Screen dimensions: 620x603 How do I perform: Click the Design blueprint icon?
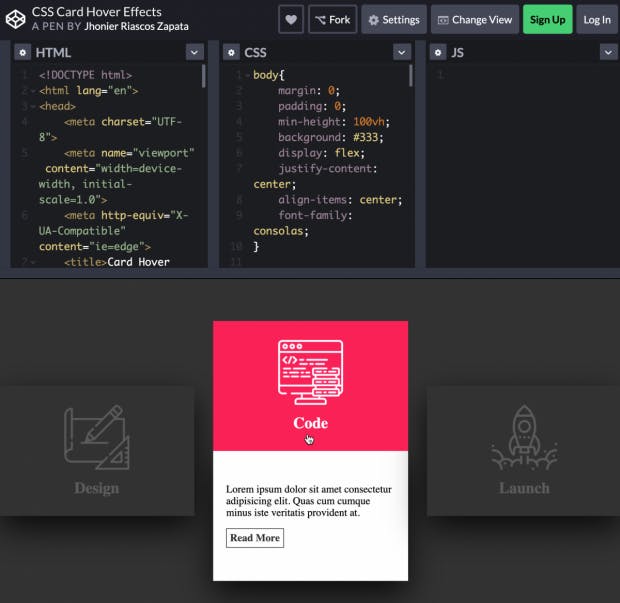96,437
